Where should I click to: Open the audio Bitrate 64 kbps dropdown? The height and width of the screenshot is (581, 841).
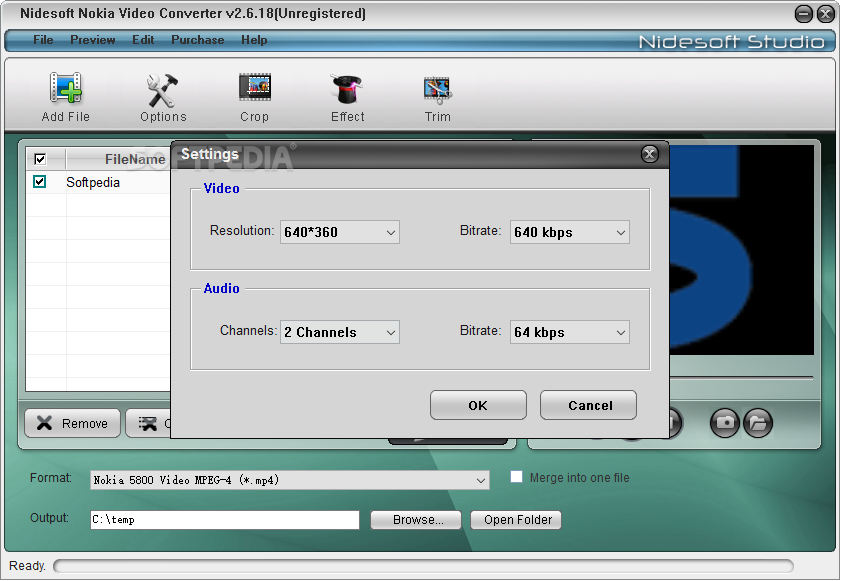tap(570, 332)
